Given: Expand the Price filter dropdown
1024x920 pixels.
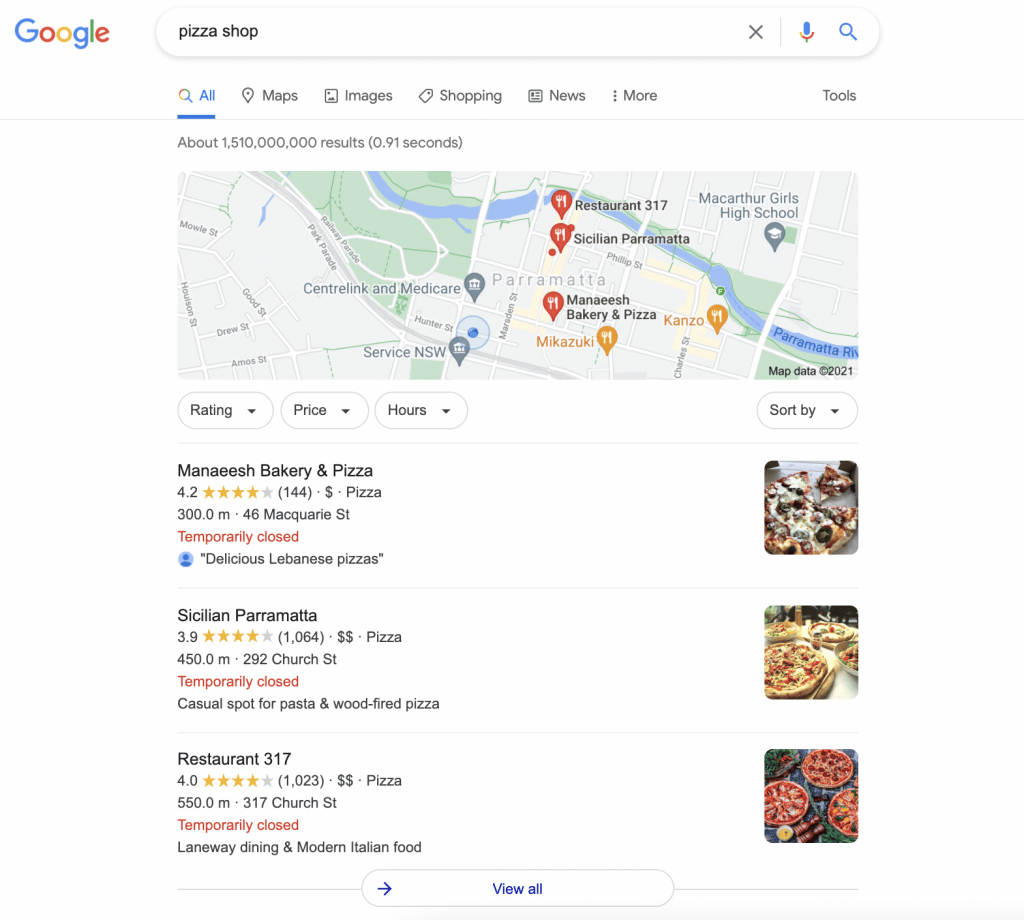Looking at the screenshot, I should pyautogui.click(x=325, y=410).
